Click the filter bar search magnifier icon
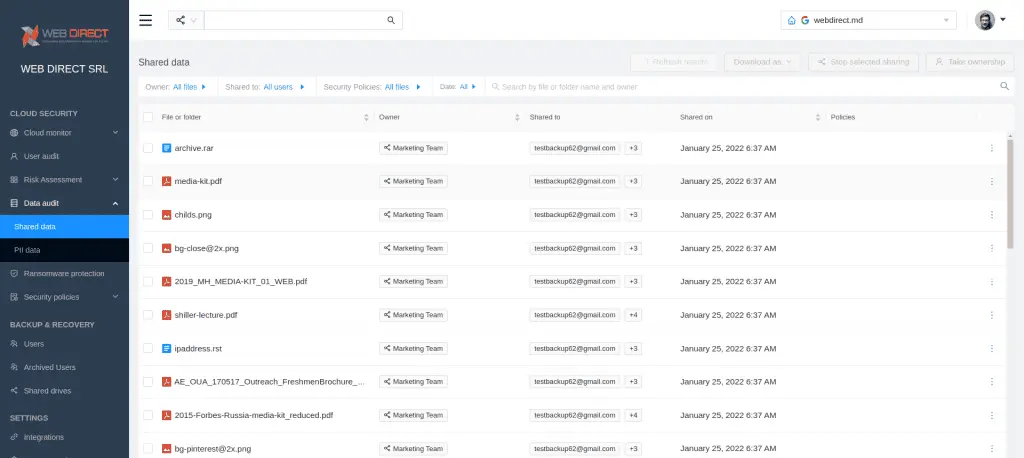The height and width of the screenshot is (458, 1024). click(x=1004, y=86)
